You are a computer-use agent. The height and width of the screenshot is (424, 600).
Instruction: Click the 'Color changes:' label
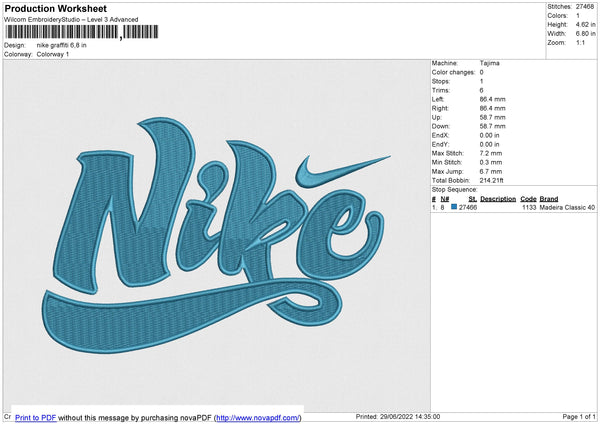click(453, 72)
